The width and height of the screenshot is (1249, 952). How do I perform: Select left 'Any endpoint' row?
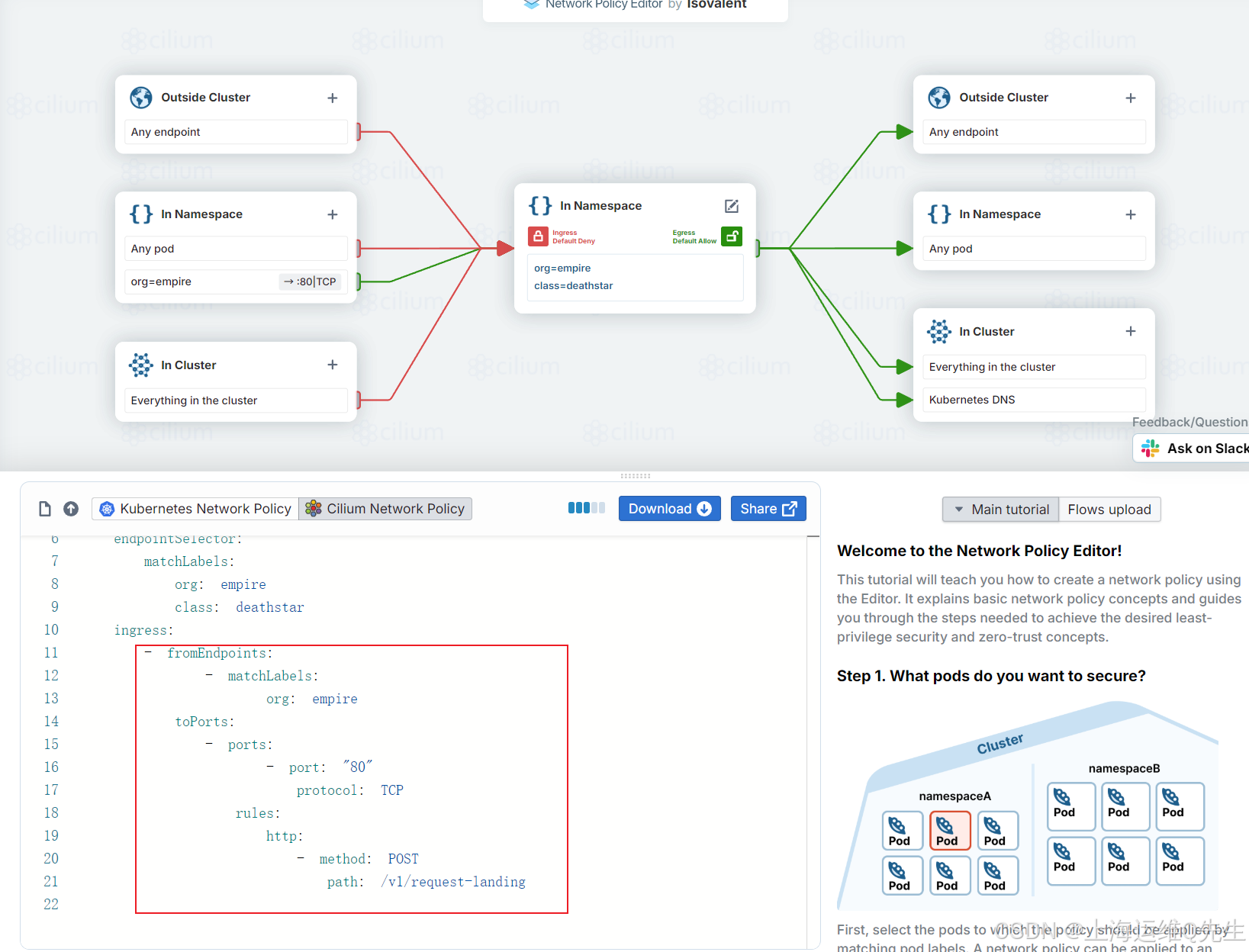pyautogui.click(x=236, y=132)
